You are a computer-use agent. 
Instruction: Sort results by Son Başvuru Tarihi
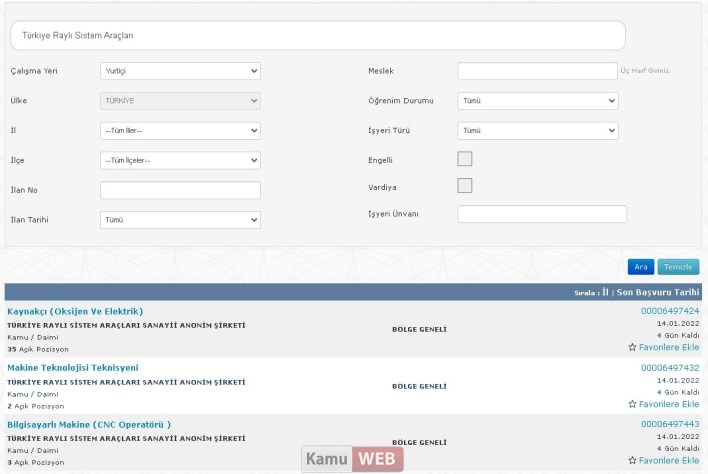point(658,292)
